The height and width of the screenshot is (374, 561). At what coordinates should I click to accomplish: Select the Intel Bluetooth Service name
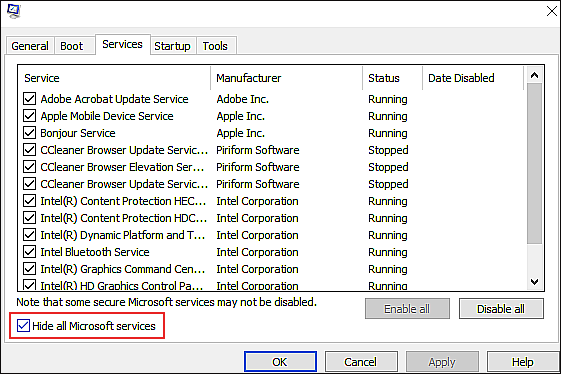95,252
